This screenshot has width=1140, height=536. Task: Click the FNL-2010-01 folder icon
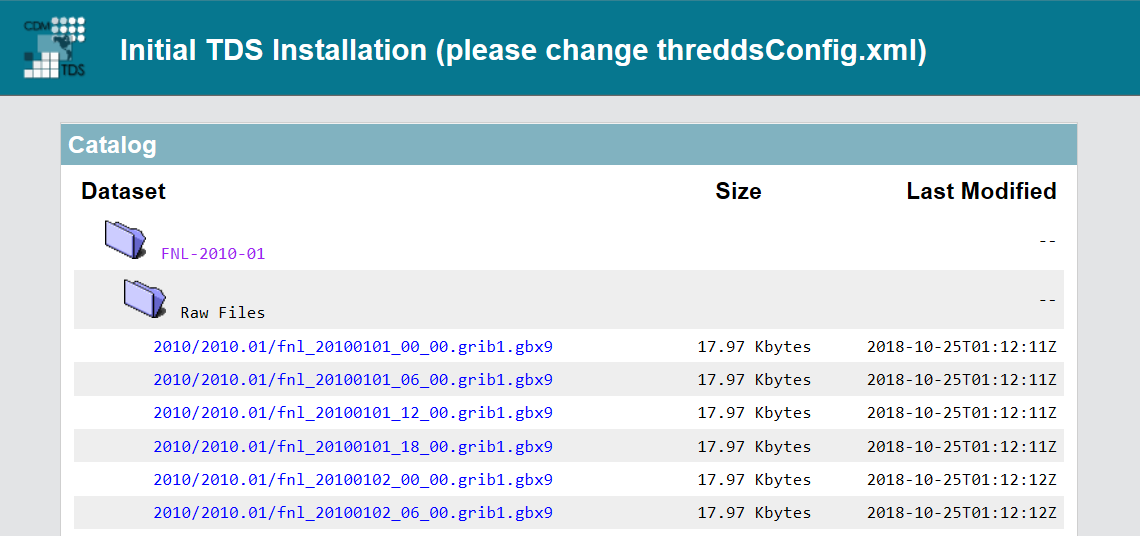click(126, 240)
